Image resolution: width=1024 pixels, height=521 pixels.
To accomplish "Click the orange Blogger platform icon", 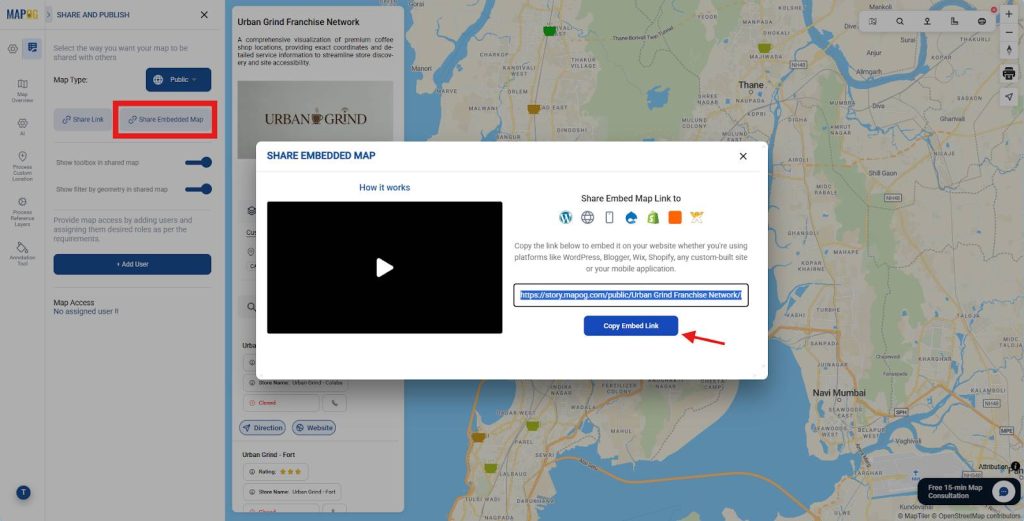I will 675,217.
